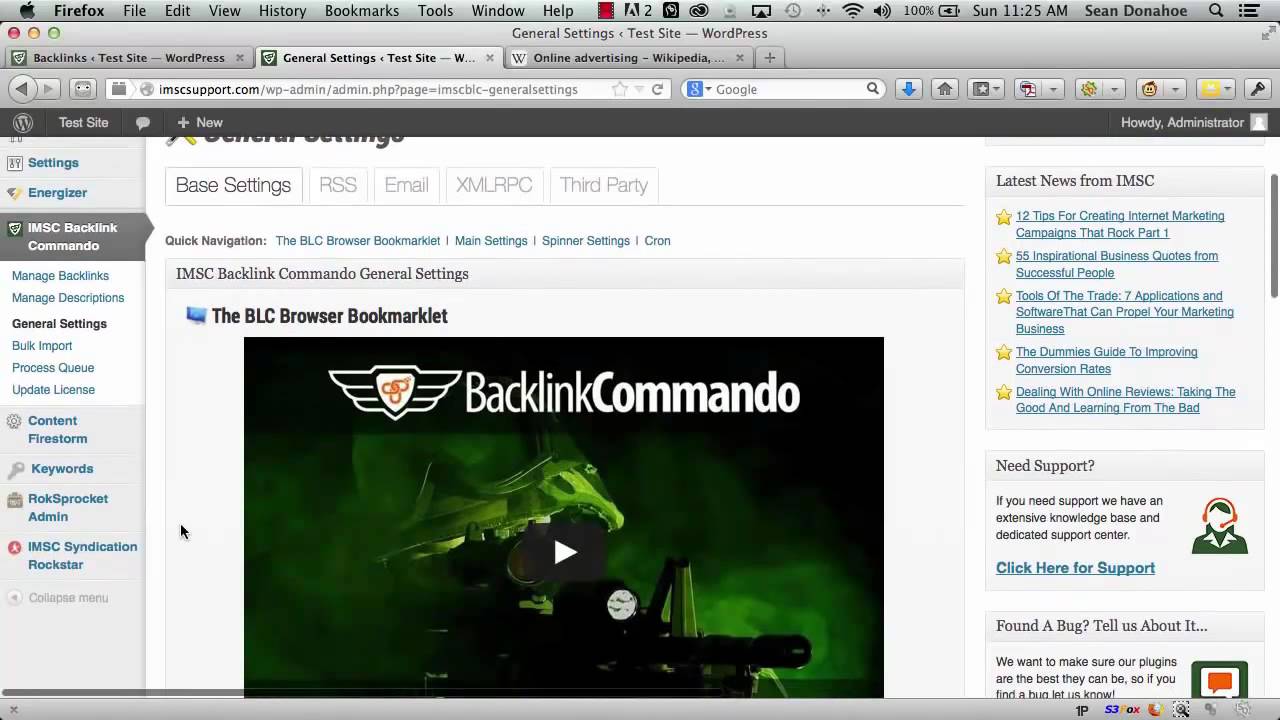Click the yellow sticky note toolbar icon
Image resolution: width=1280 pixels, height=720 pixels.
[x=1210, y=89]
